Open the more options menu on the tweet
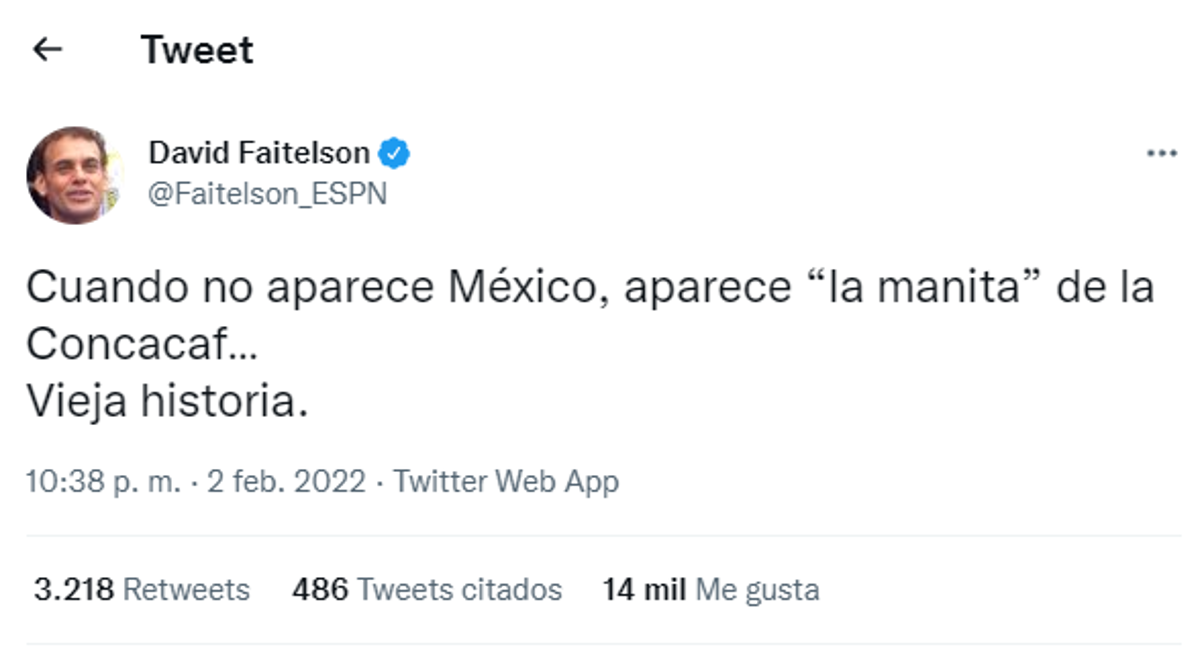 coord(1160,152)
